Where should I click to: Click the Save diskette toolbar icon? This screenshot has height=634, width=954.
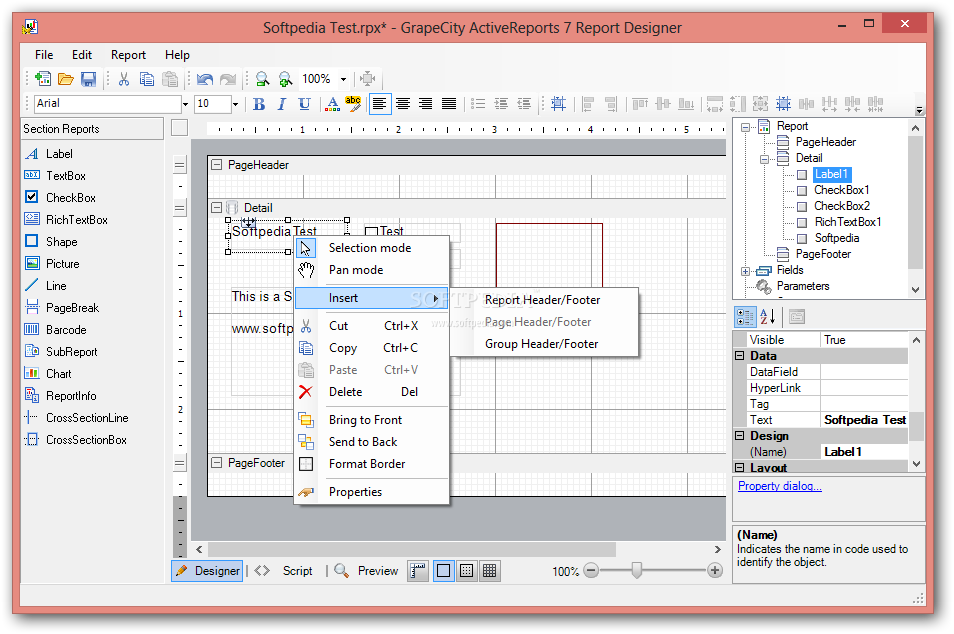click(x=89, y=79)
